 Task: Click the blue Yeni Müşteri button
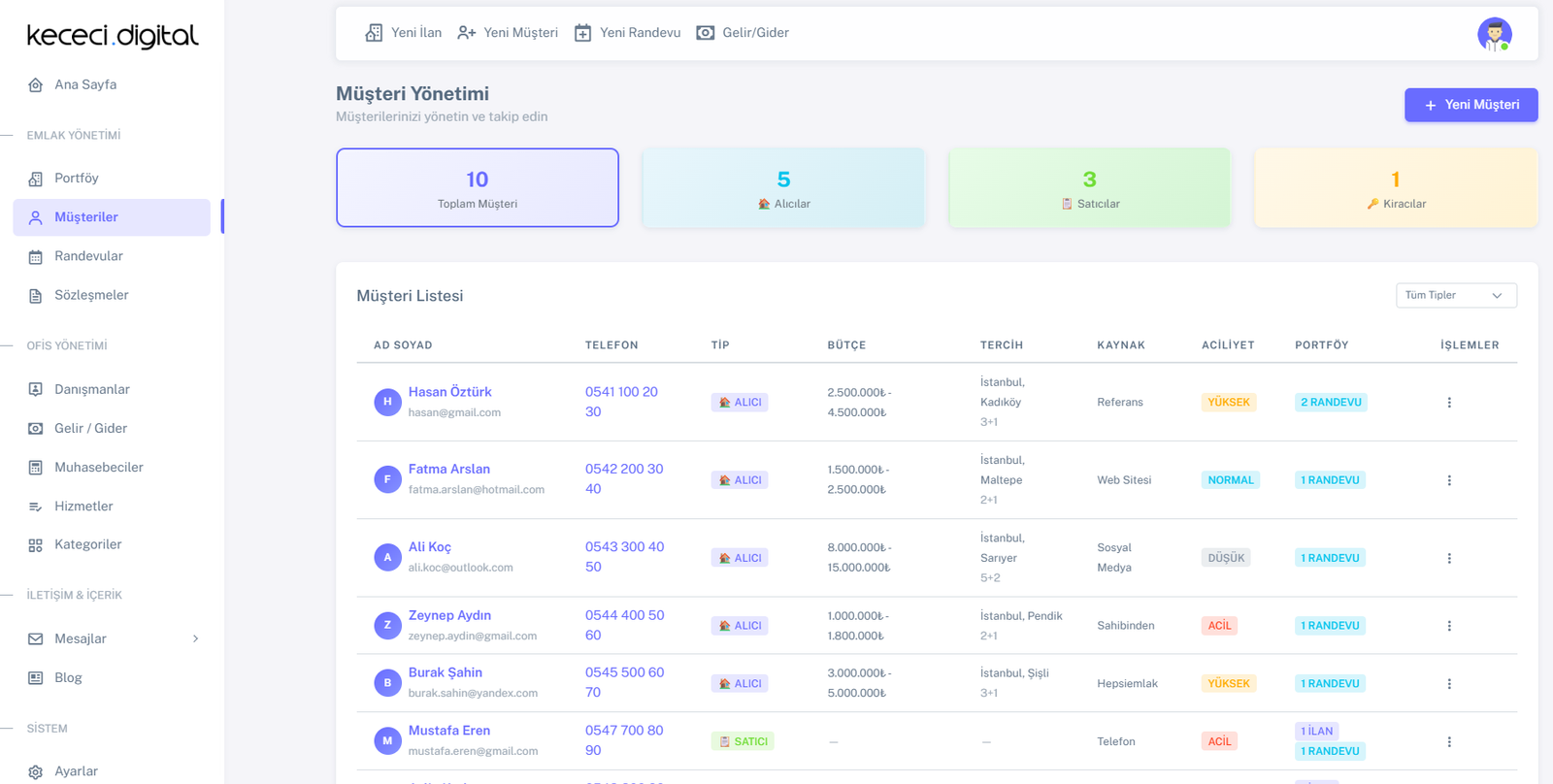[x=1470, y=105]
